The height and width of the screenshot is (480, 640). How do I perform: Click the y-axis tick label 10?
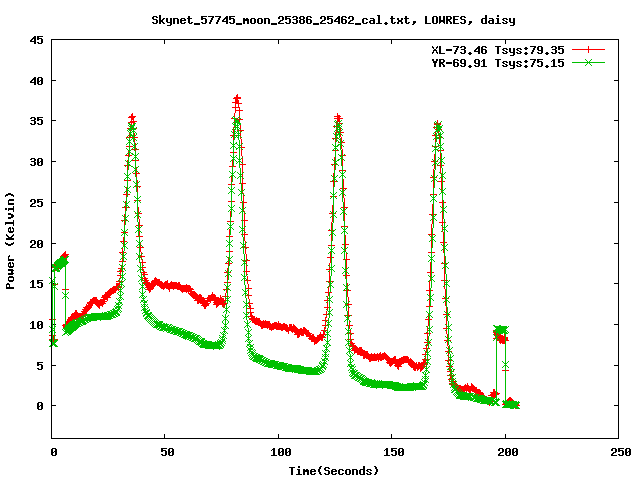pyautogui.click(x=36, y=325)
